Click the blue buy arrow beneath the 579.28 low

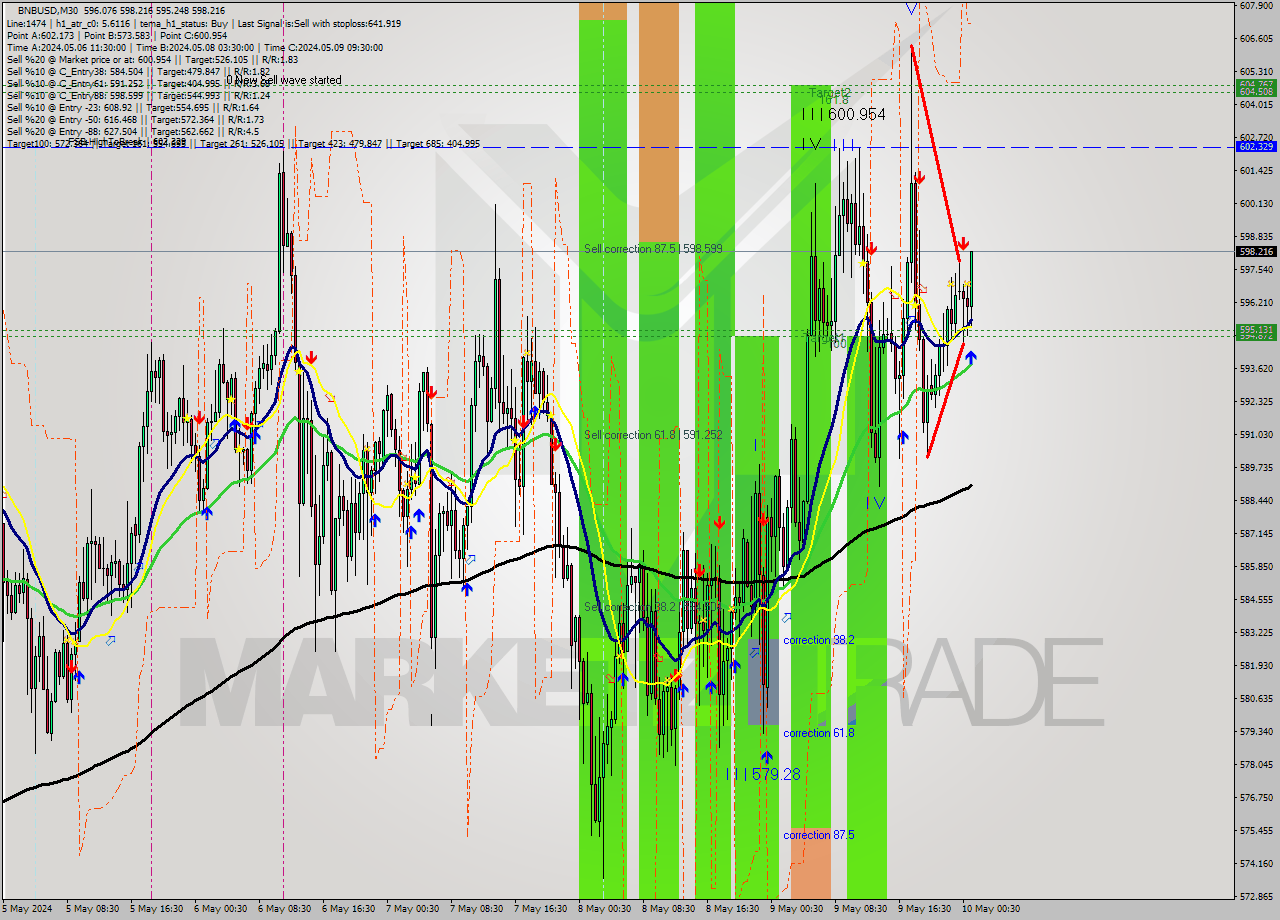click(x=766, y=757)
